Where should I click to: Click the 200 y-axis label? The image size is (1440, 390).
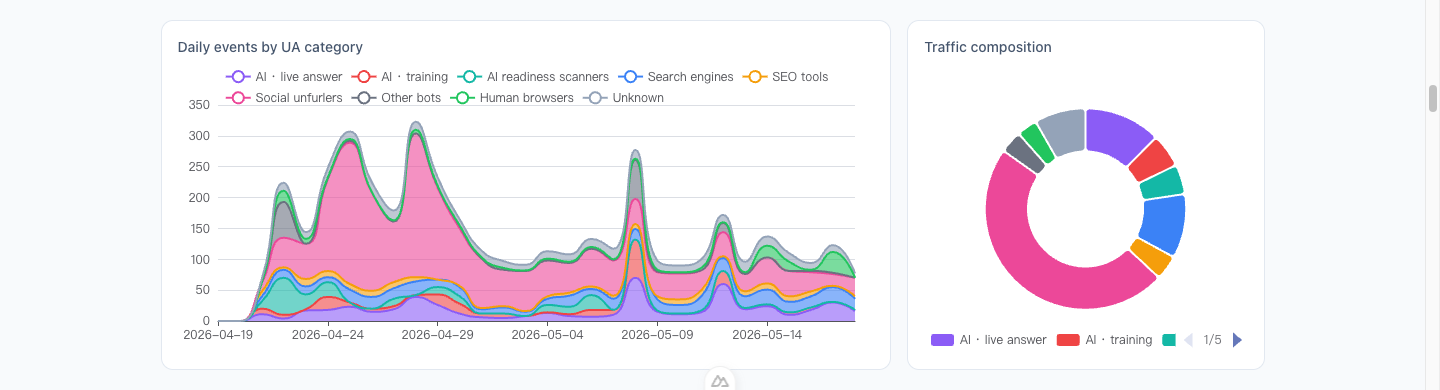[198, 198]
